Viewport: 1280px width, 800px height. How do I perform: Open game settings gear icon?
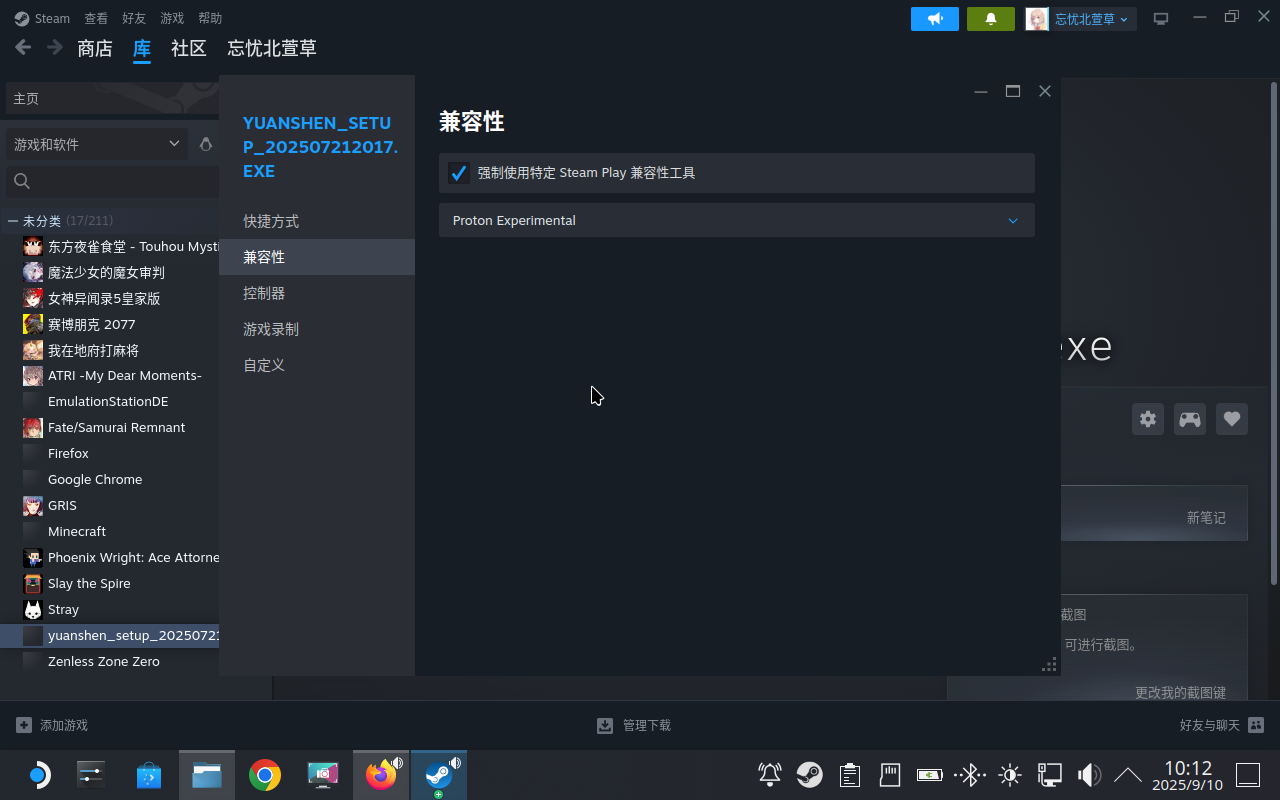click(x=1148, y=419)
